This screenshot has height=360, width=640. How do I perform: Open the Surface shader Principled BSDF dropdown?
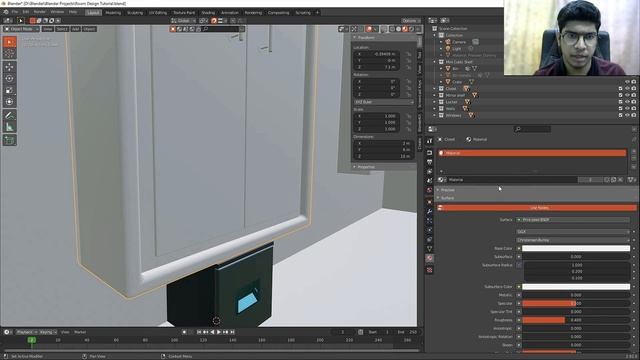[x=573, y=220]
